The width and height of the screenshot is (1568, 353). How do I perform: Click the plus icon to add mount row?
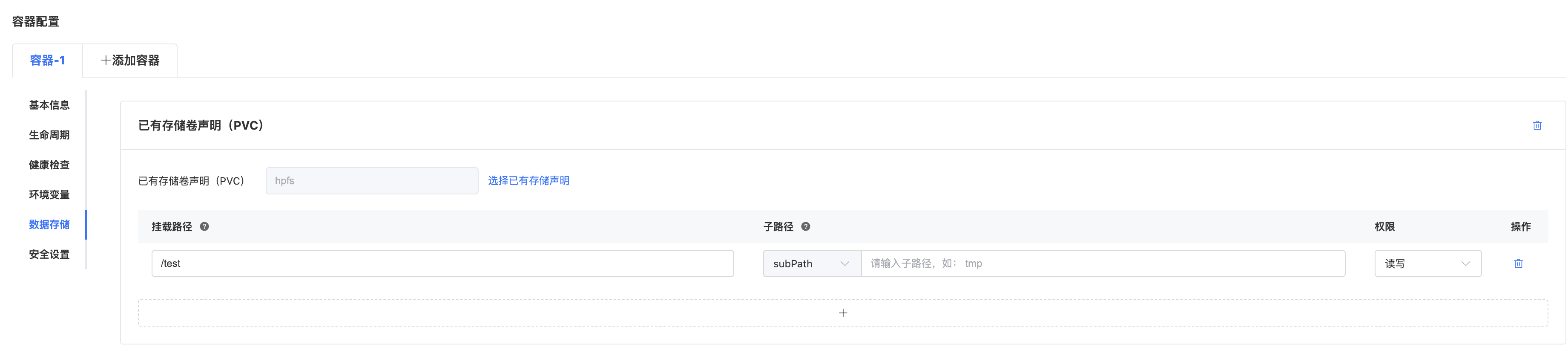click(842, 313)
